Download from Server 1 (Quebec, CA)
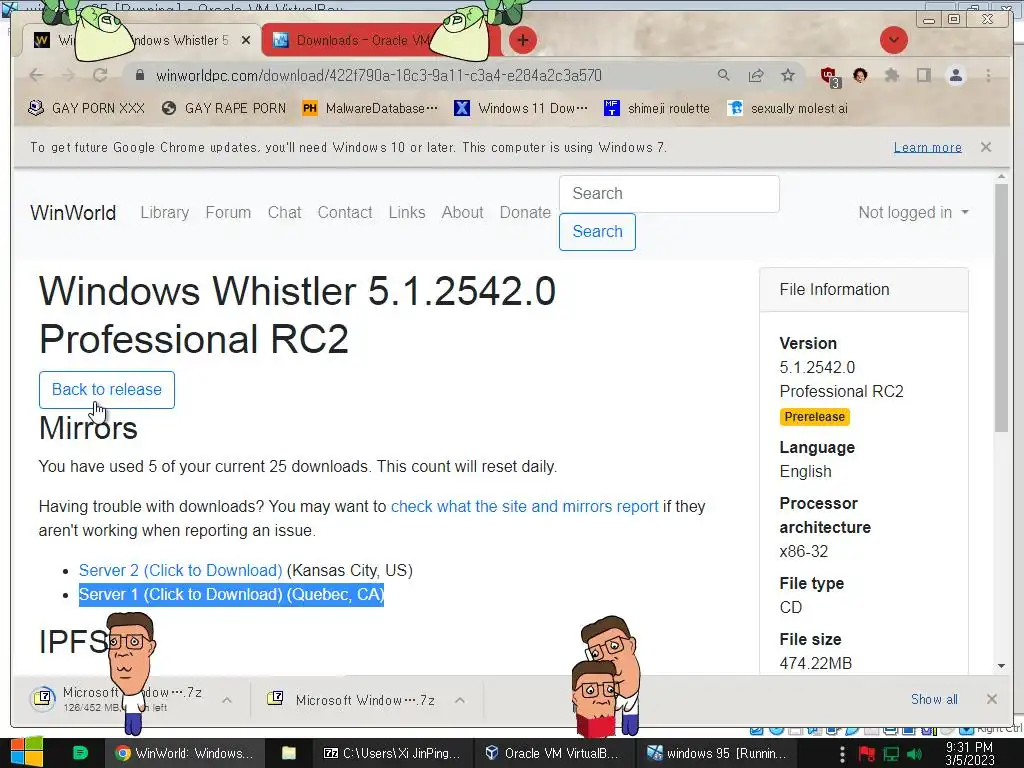 tap(180, 594)
